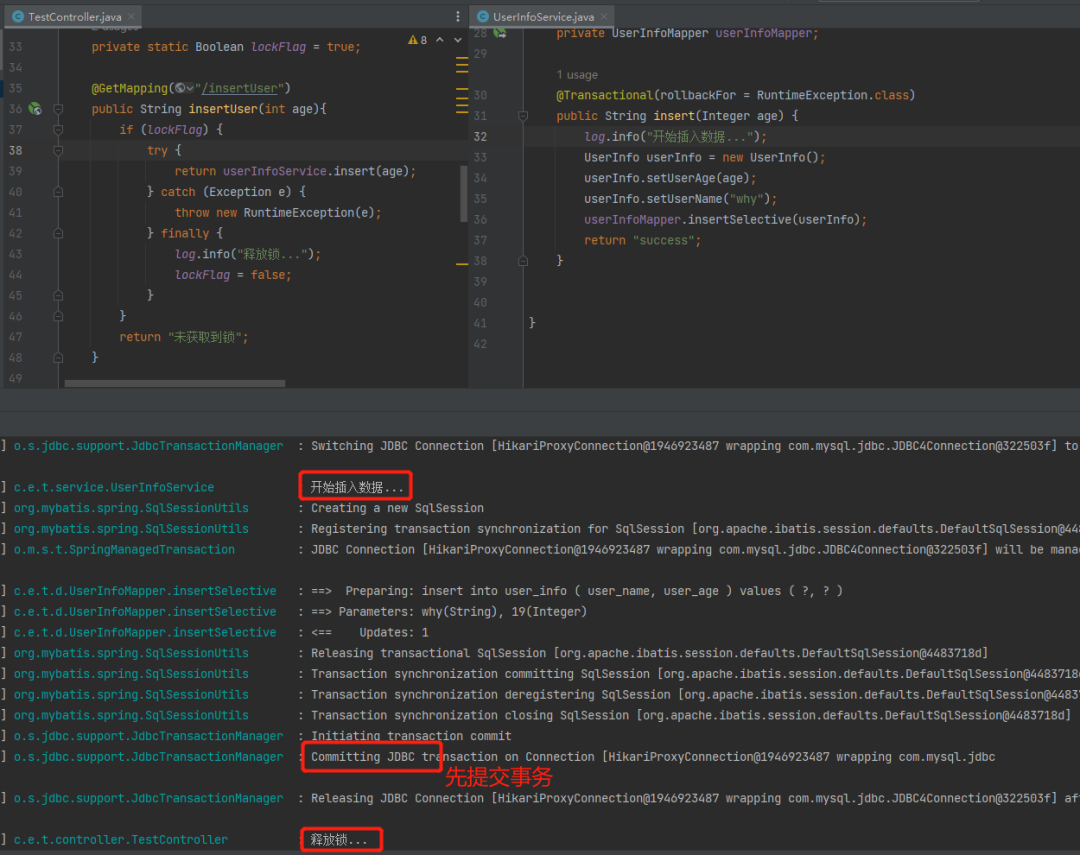Click the "Updates: 1" log line

click(x=370, y=632)
